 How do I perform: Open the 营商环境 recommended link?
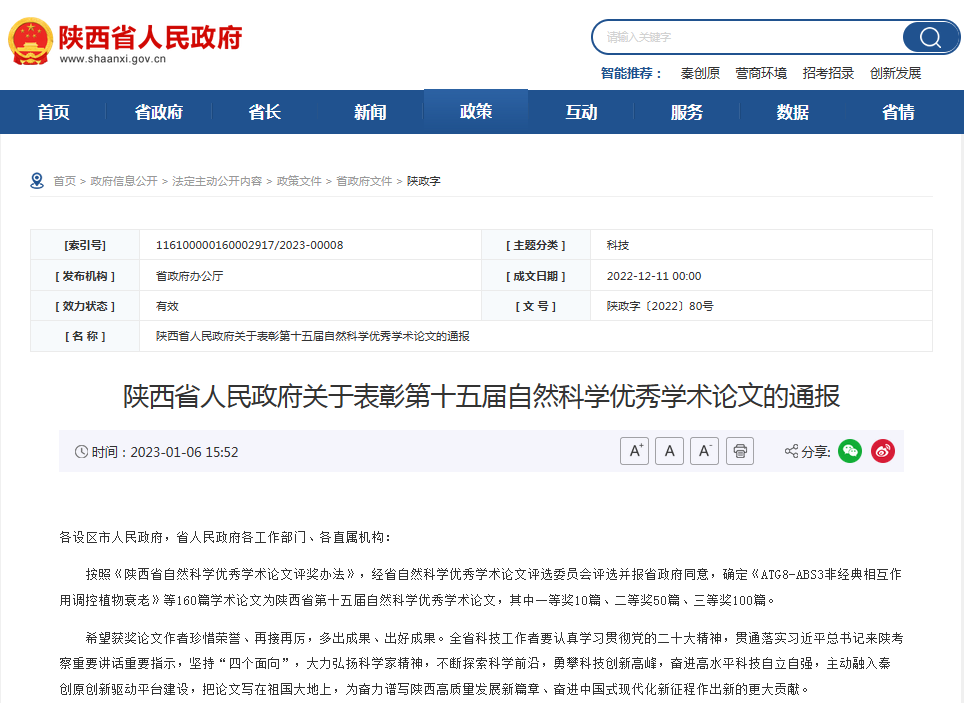(761, 73)
